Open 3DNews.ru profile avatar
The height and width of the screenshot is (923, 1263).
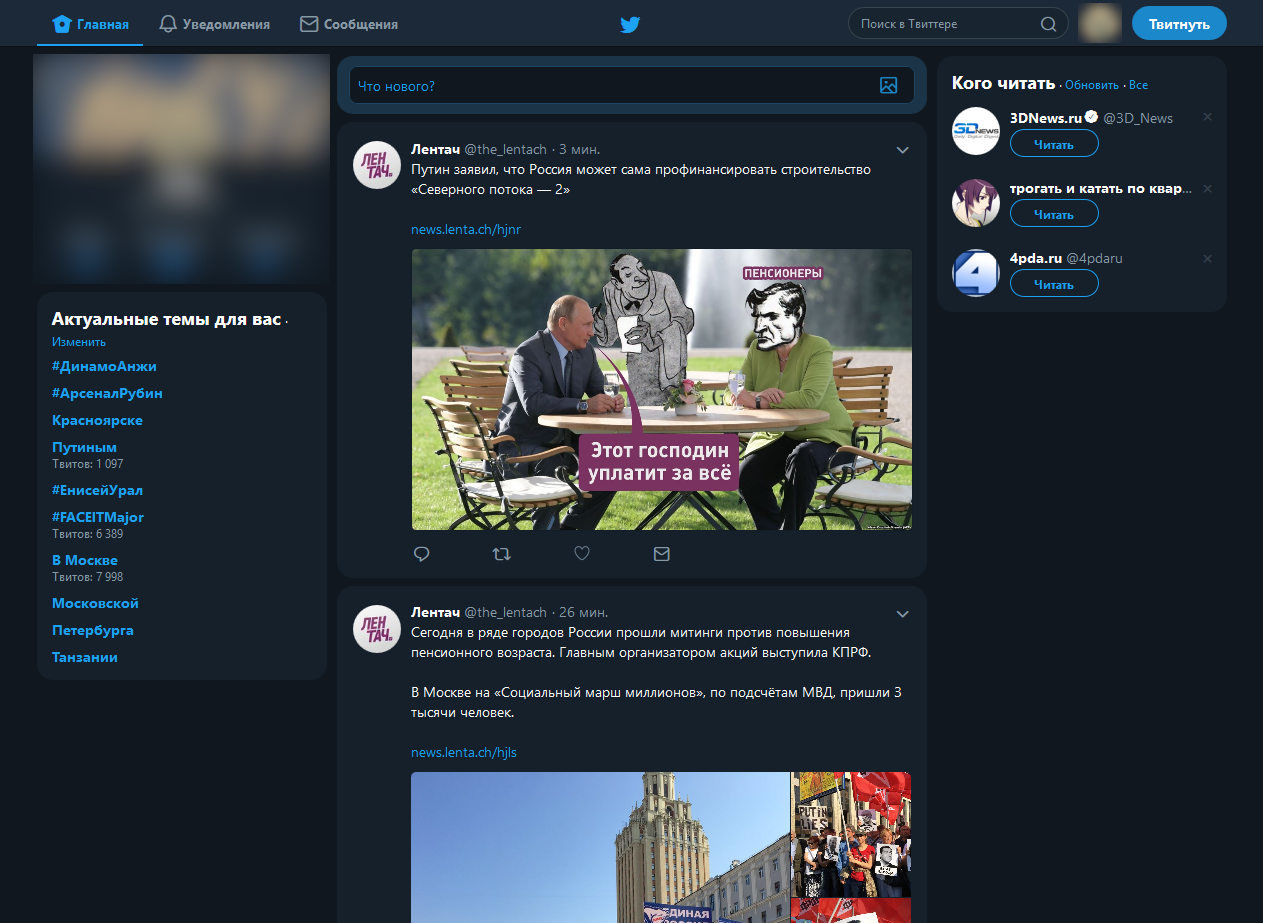click(x=976, y=131)
